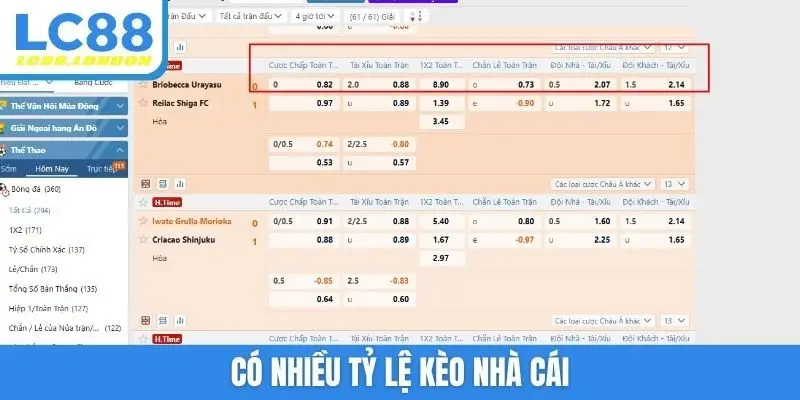
Task: Favorite Briobecca Urayasu with its star
Action: (143, 85)
